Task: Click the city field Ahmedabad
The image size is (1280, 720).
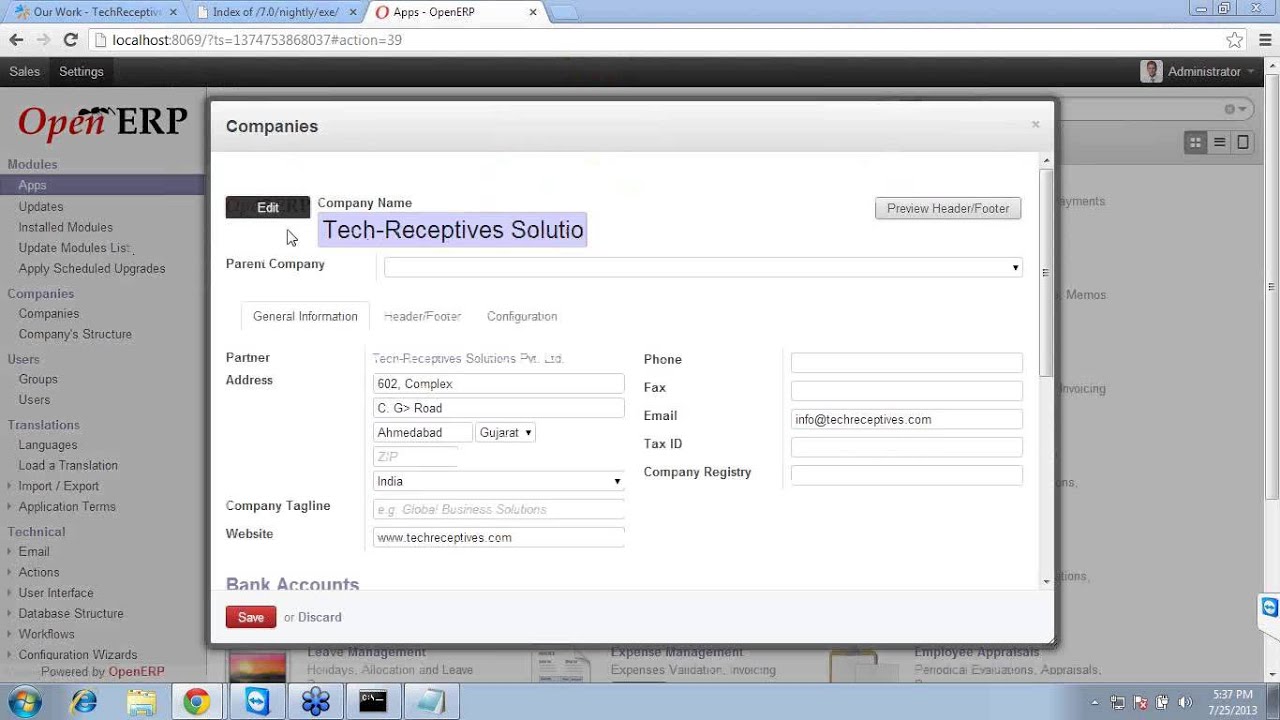Action: click(x=423, y=432)
